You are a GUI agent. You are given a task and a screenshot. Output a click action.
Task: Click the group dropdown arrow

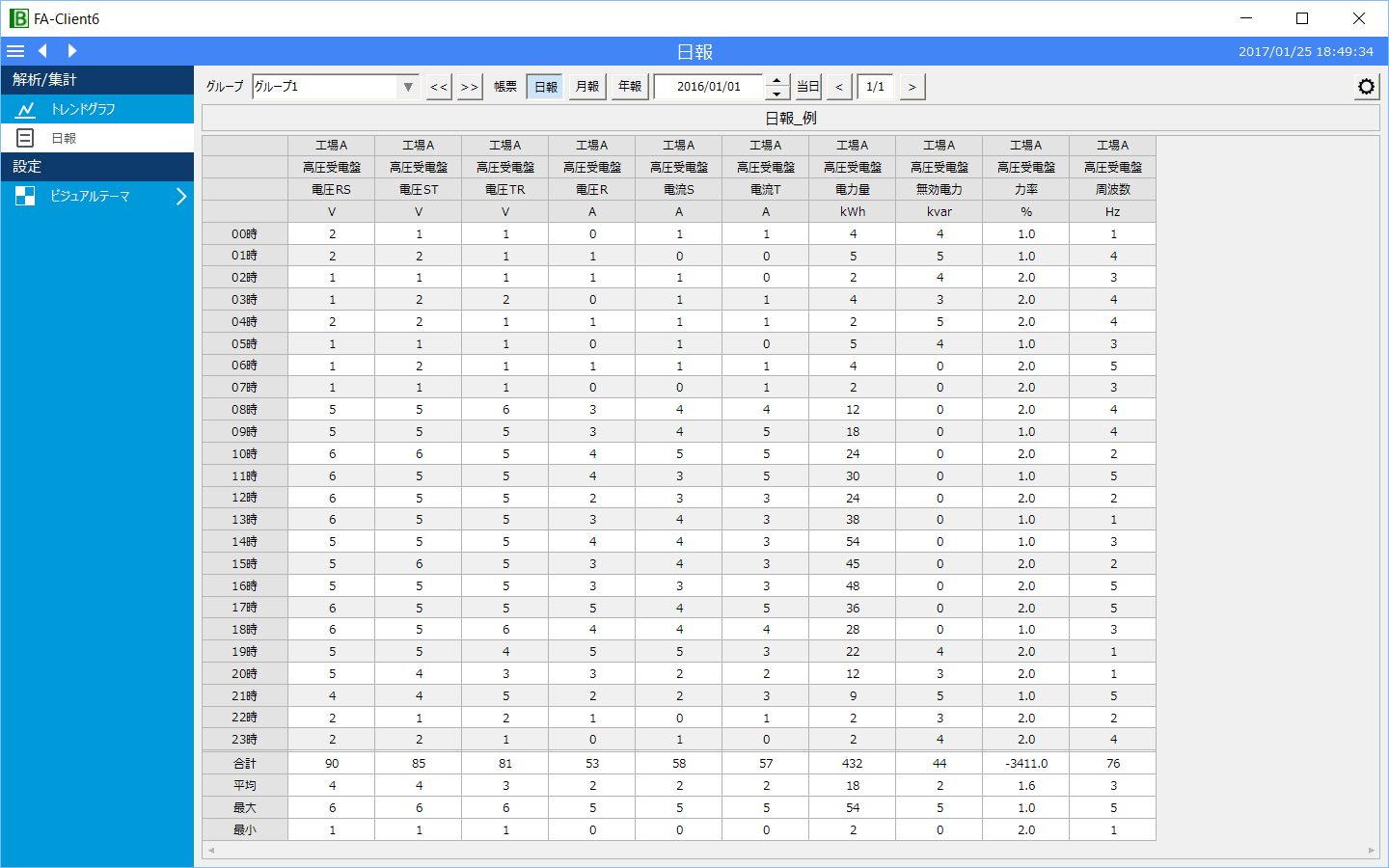click(408, 87)
